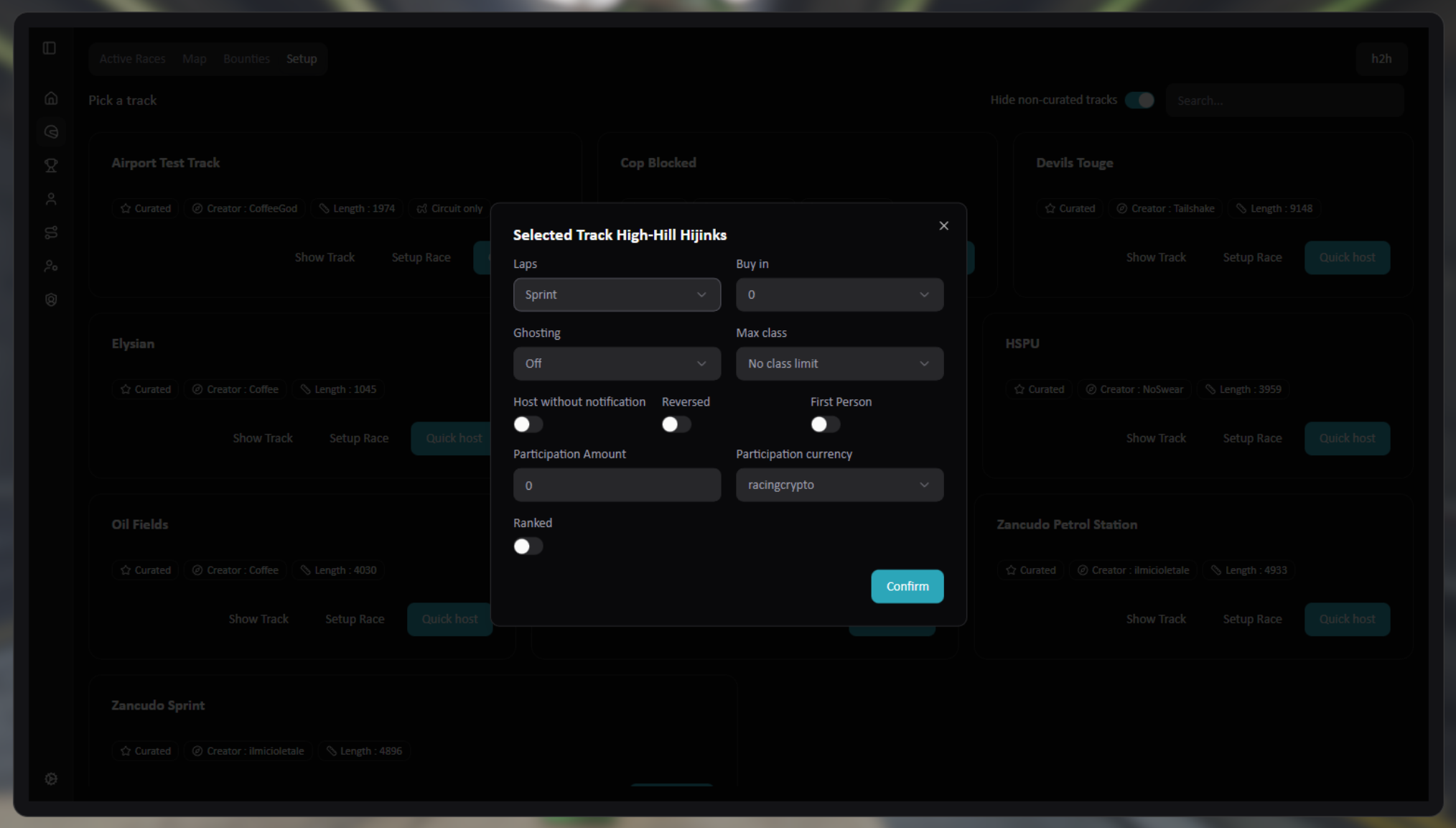Open the shield admin sidebar icon
Screen dimensions: 1456x828
pyautogui.click(x=51, y=300)
